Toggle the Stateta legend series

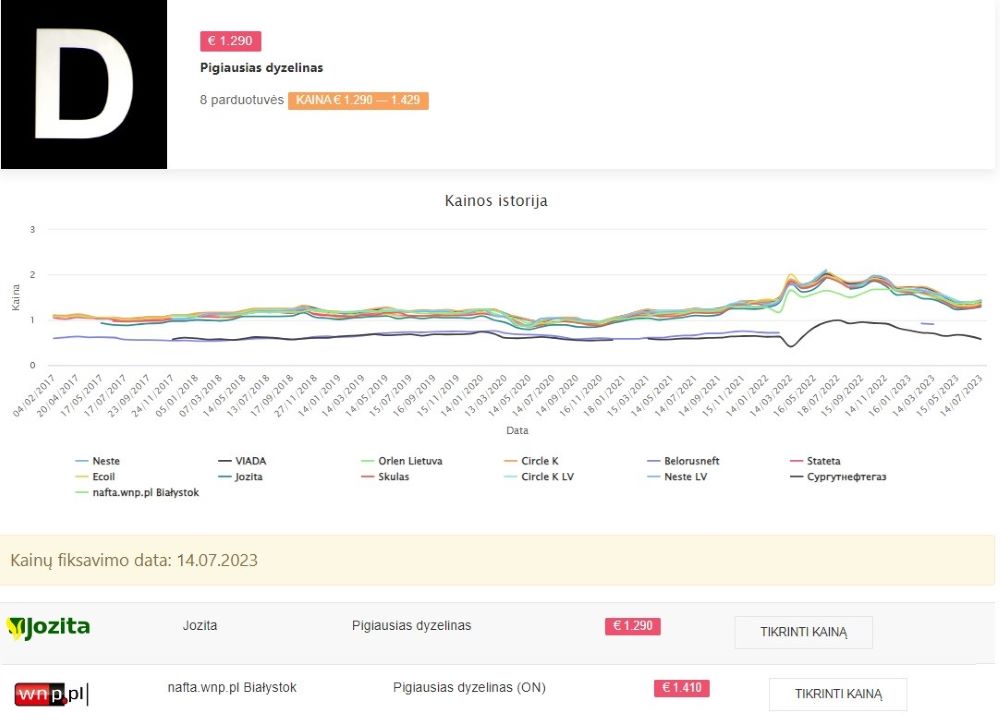pyautogui.click(x=815, y=461)
